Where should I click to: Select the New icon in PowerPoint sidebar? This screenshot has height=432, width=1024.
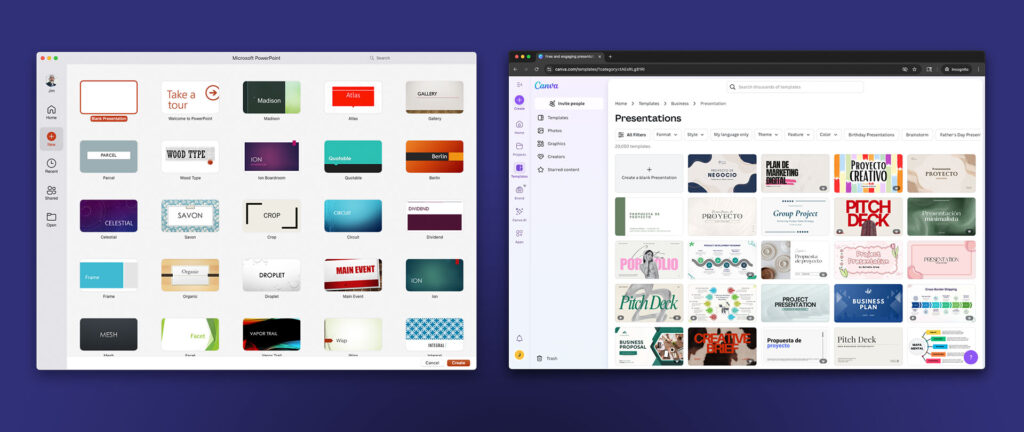[51, 138]
